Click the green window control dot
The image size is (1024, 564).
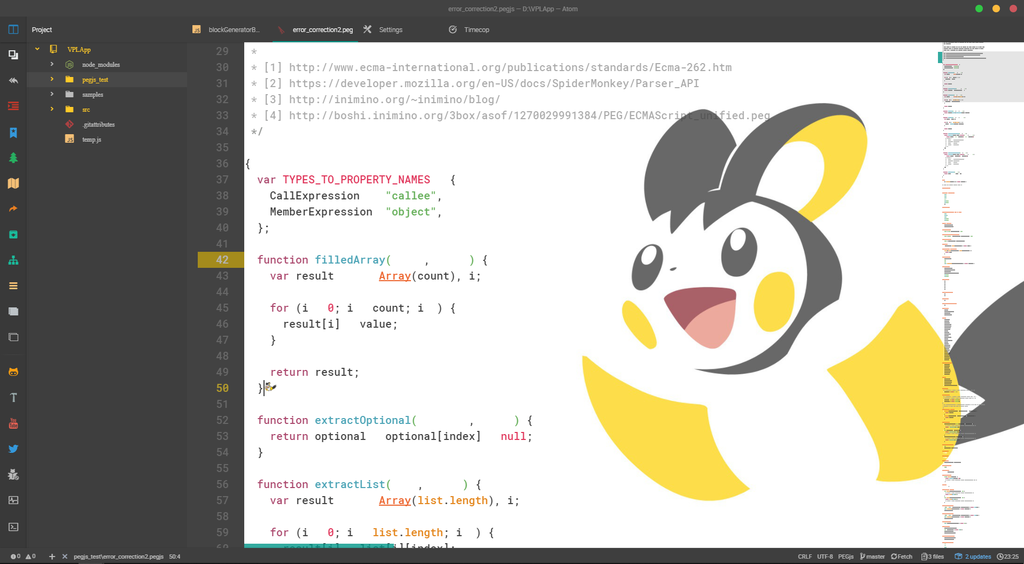[979, 8]
